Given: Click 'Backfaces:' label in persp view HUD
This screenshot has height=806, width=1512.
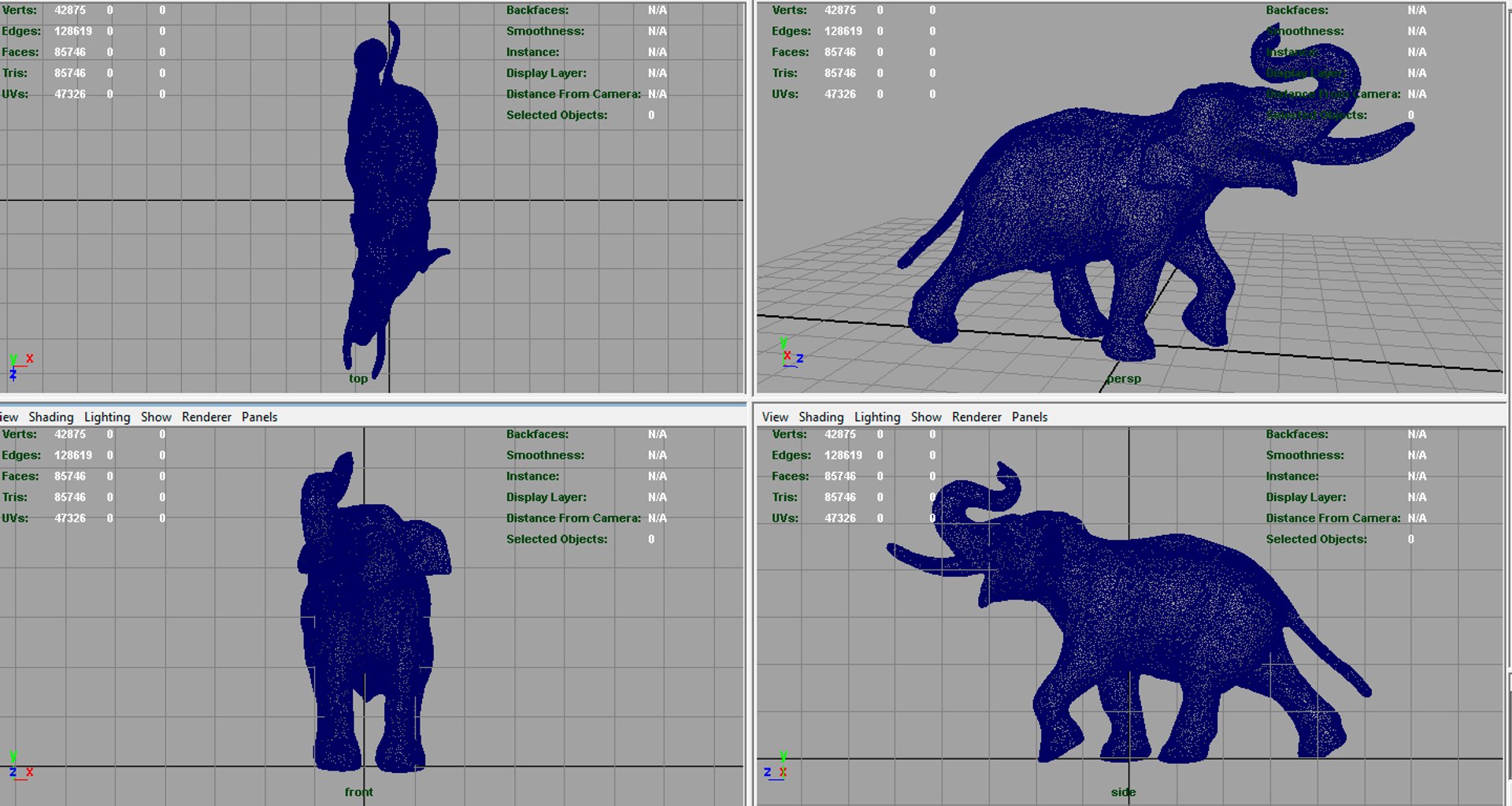Looking at the screenshot, I should pos(1297,10).
